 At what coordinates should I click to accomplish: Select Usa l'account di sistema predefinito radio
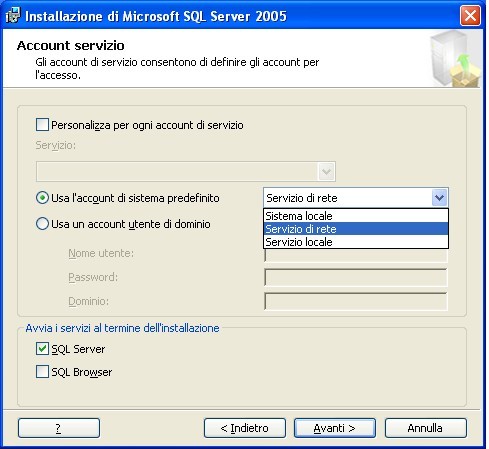tap(42, 198)
